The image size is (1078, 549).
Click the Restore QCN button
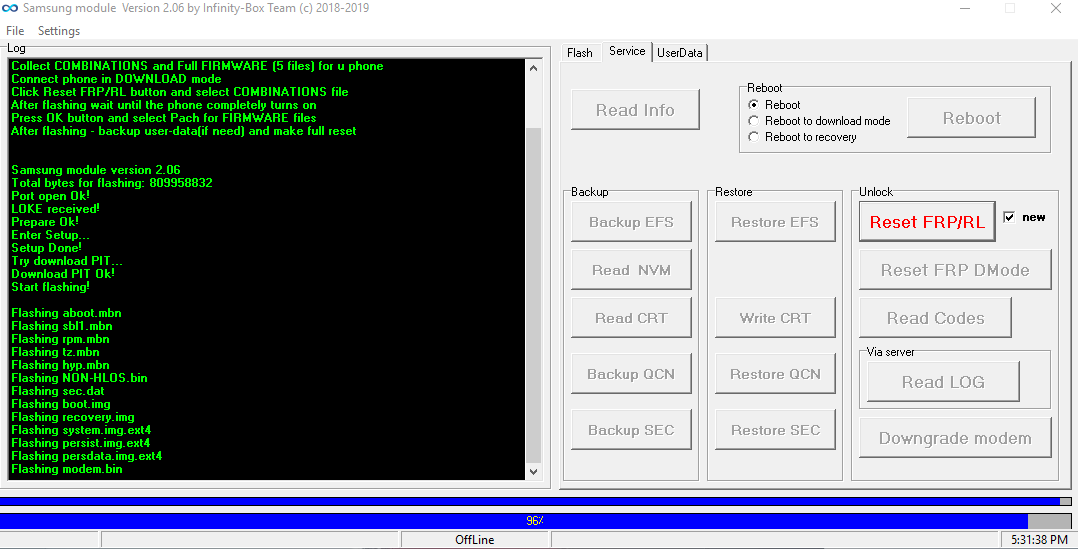(775, 374)
